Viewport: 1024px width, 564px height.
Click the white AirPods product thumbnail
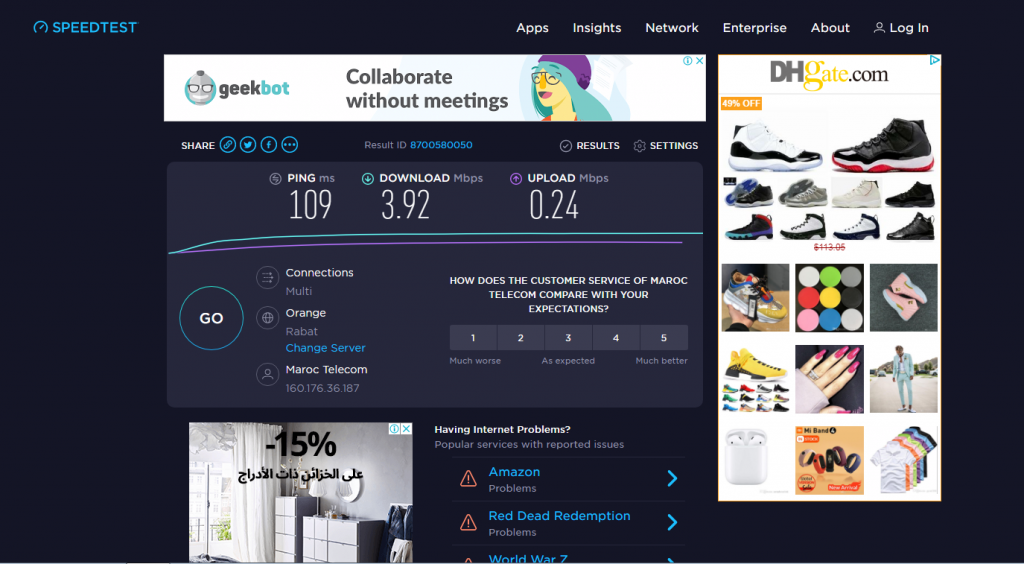[x=755, y=460]
